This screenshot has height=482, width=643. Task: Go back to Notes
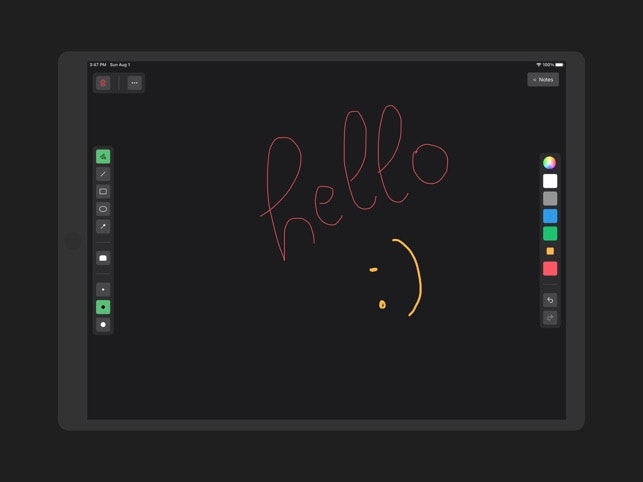[543, 80]
